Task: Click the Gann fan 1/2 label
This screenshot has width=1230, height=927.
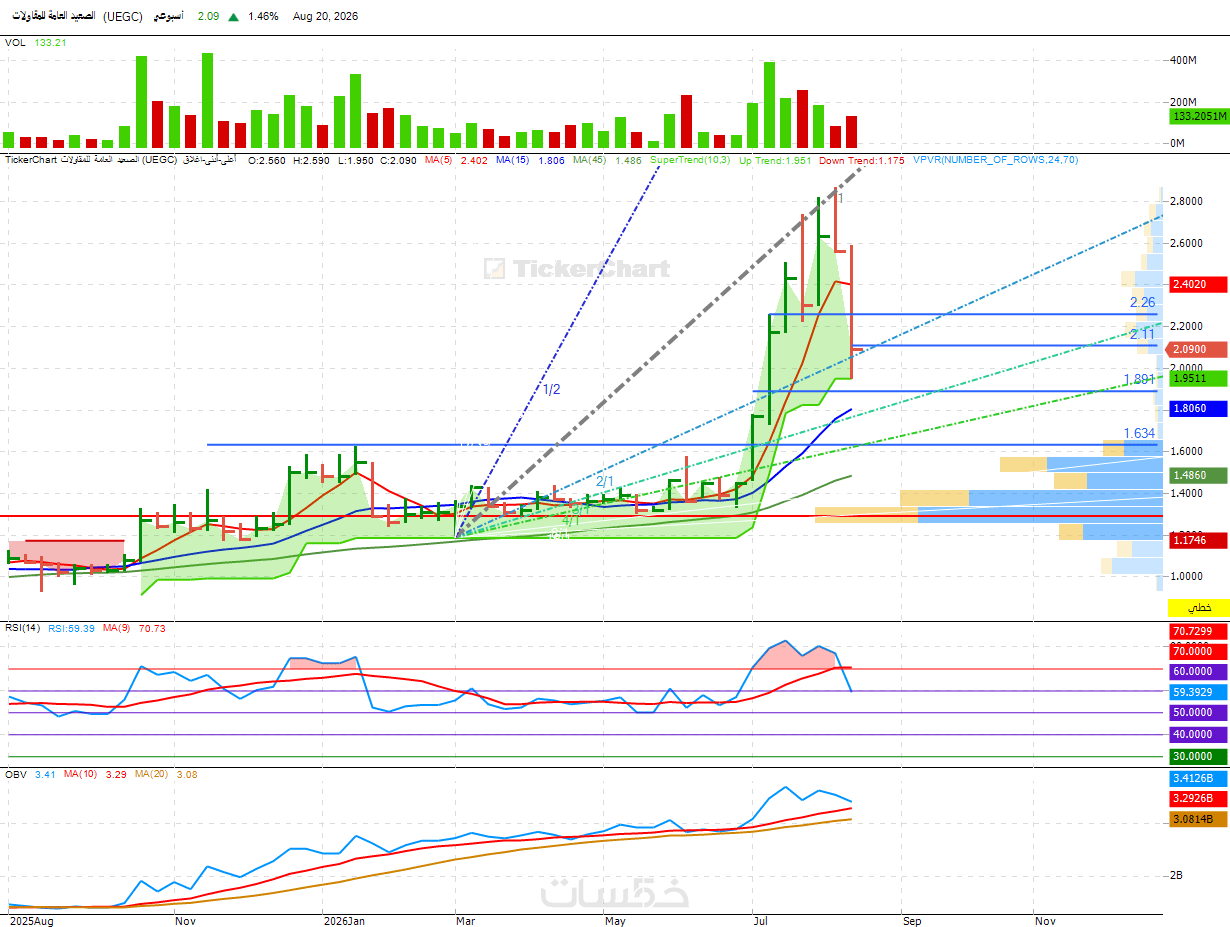Action: (551, 389)
